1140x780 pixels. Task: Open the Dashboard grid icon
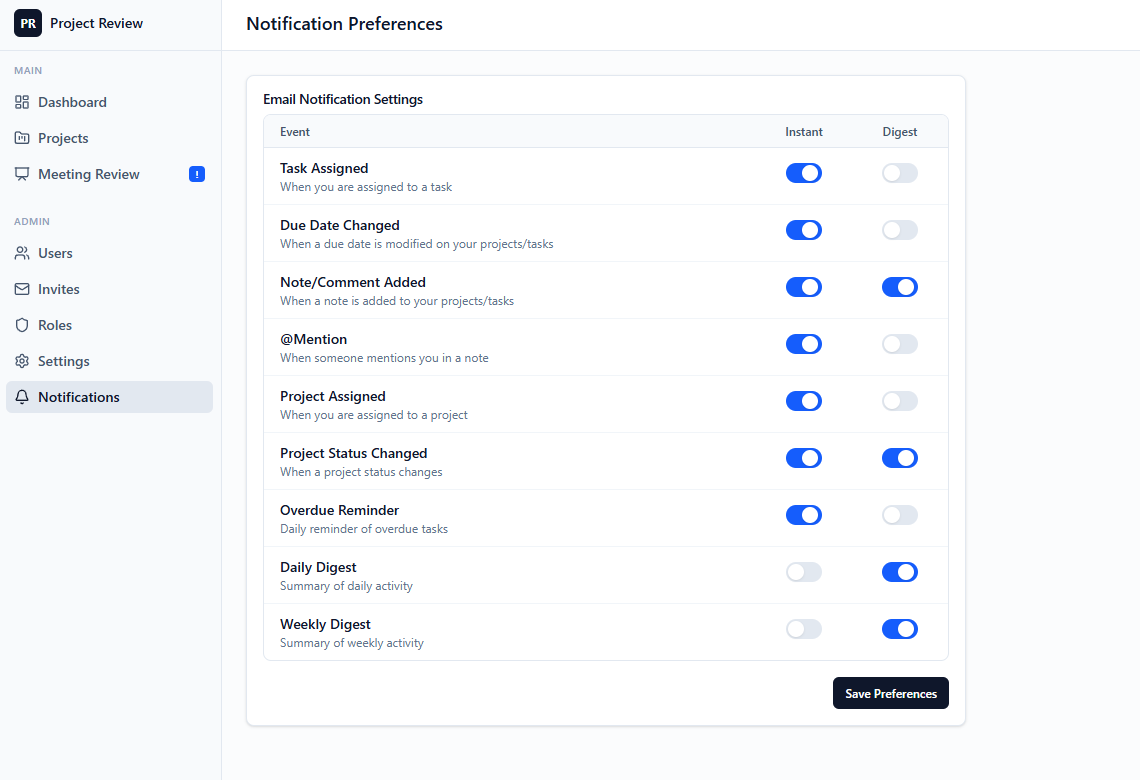22,101
